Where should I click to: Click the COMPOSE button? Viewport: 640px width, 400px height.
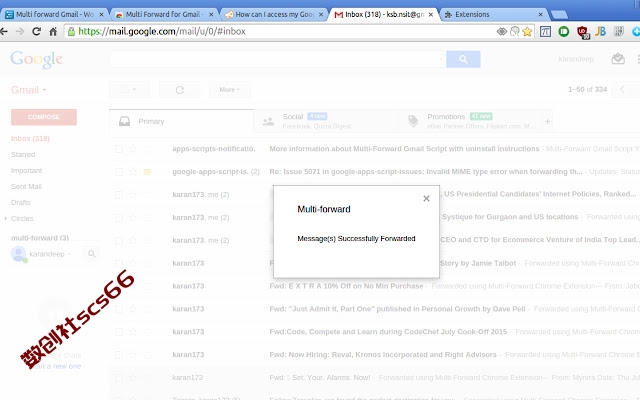click(x=44, y=117)
